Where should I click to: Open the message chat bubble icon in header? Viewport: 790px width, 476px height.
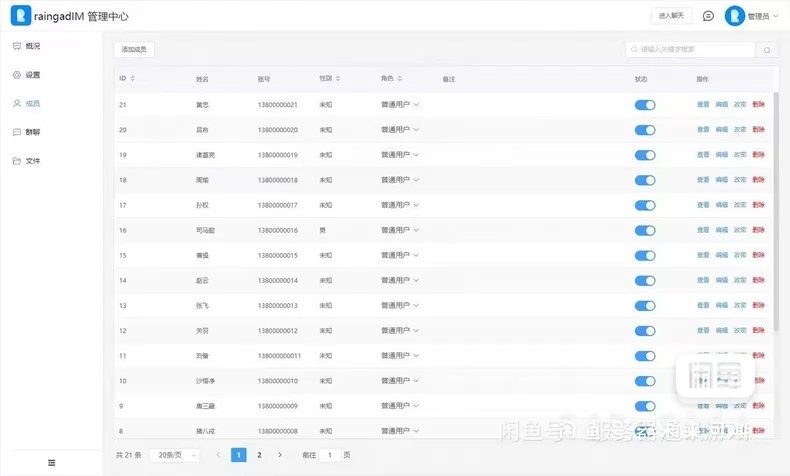point(708,16)
